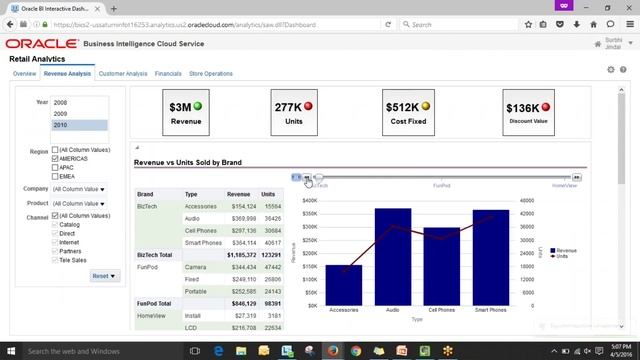The height and width of the screenshot is (360, 640).
Task: Open Task View in the taskbar
Action: point(195,351)
